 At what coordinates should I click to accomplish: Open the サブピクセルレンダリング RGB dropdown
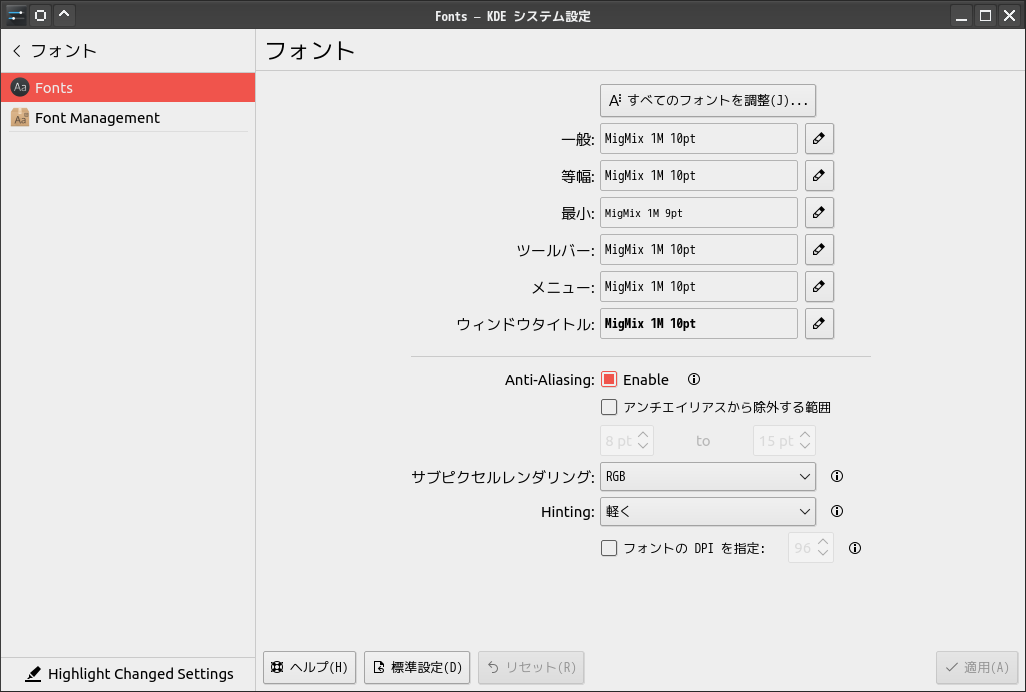point(708,476)
